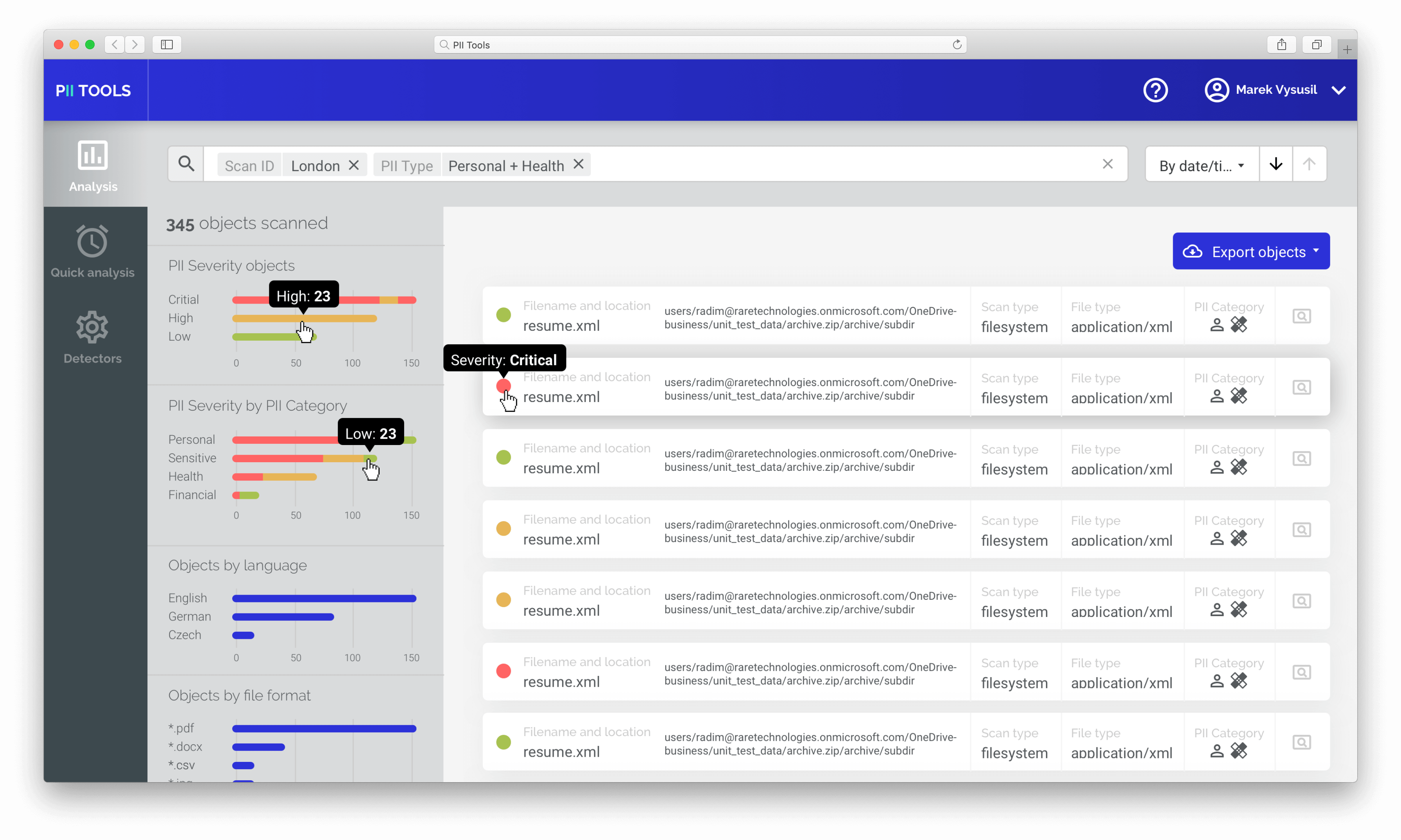Click the 345 objects scanned heading

(247, 223)
